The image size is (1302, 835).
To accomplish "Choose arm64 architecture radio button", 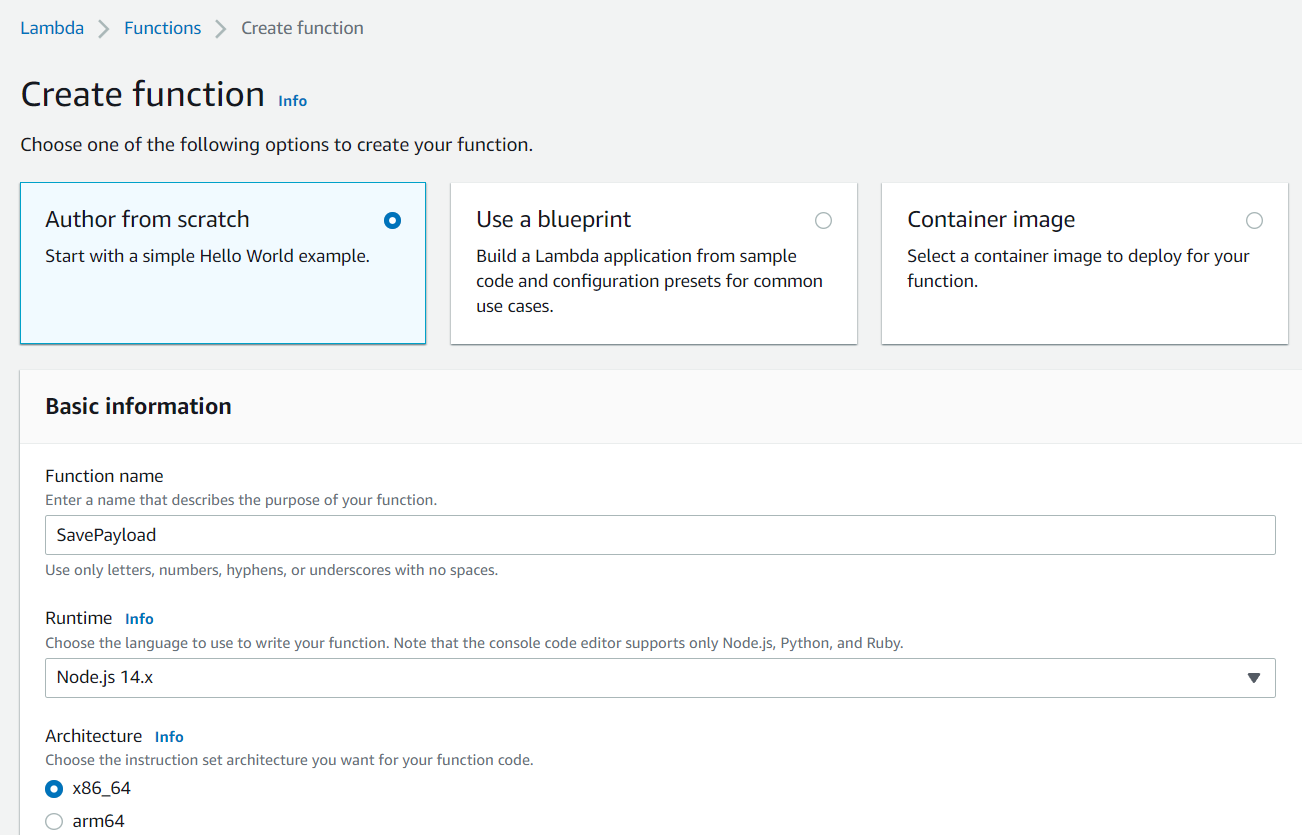I will [x=54, y=822].
